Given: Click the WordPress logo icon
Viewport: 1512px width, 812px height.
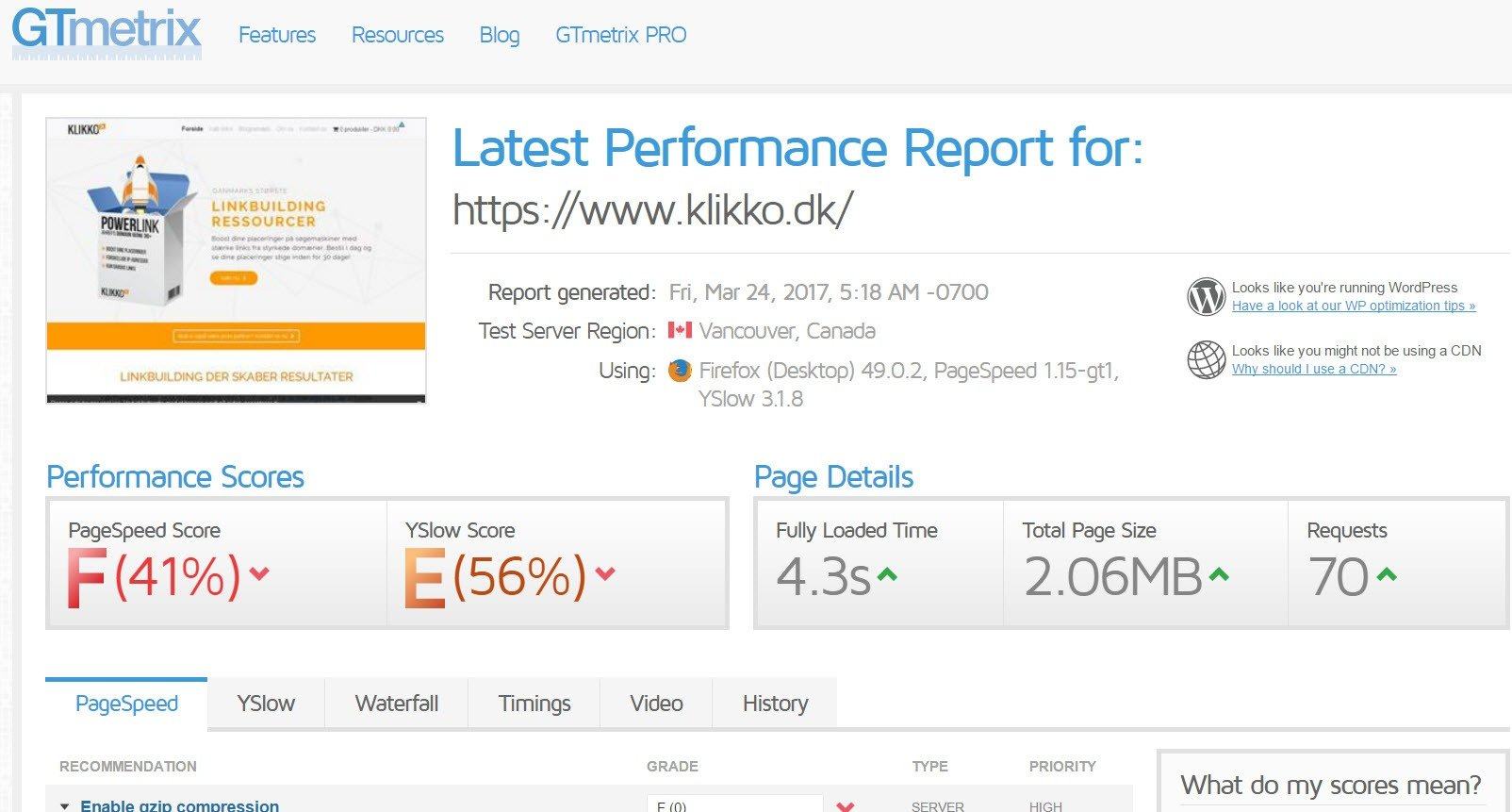Looking at the screenshot, I should pyautogui.click(x=1206, y=296).
